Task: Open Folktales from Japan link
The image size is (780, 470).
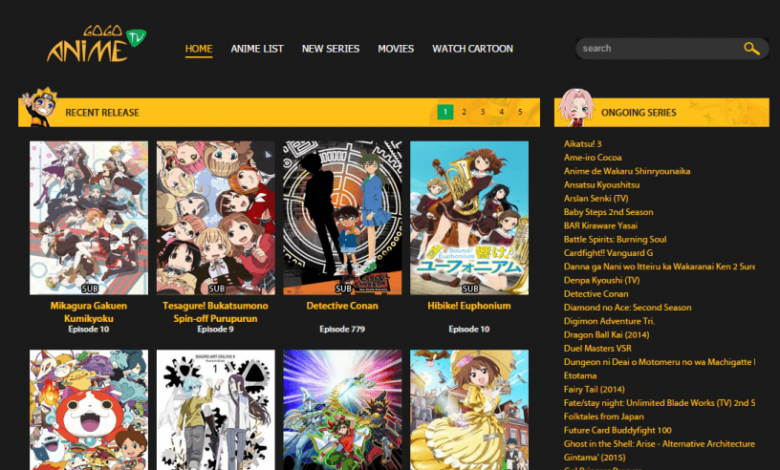Action: pyautogui.click(x=604, y=417)
